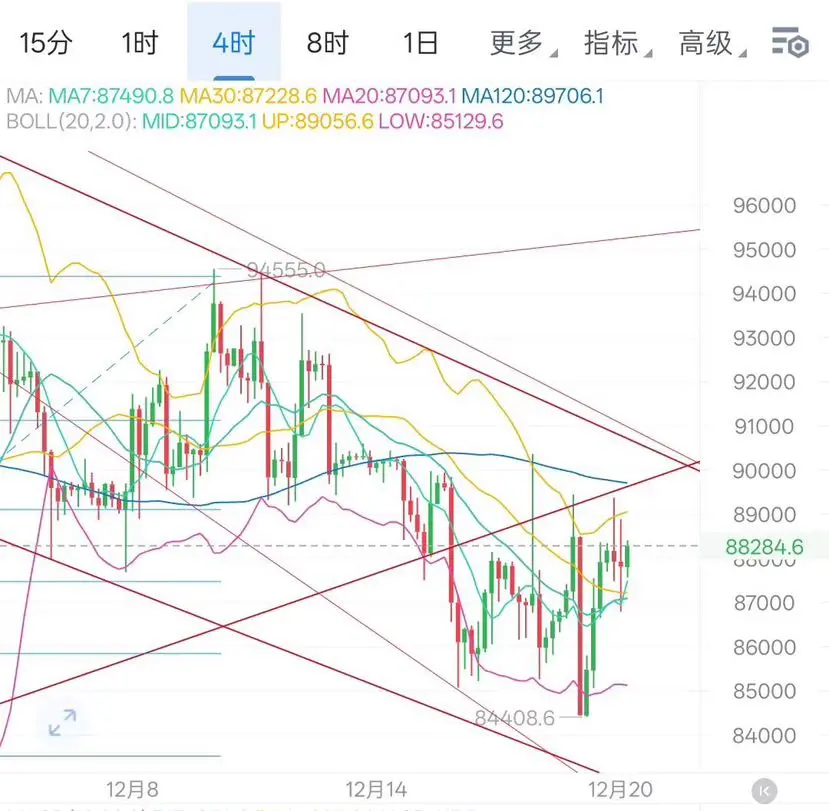This screenshot has width=829, height=811.
Task: Click the MA120:89706.1 indicator label
Action: pos(532,96)
